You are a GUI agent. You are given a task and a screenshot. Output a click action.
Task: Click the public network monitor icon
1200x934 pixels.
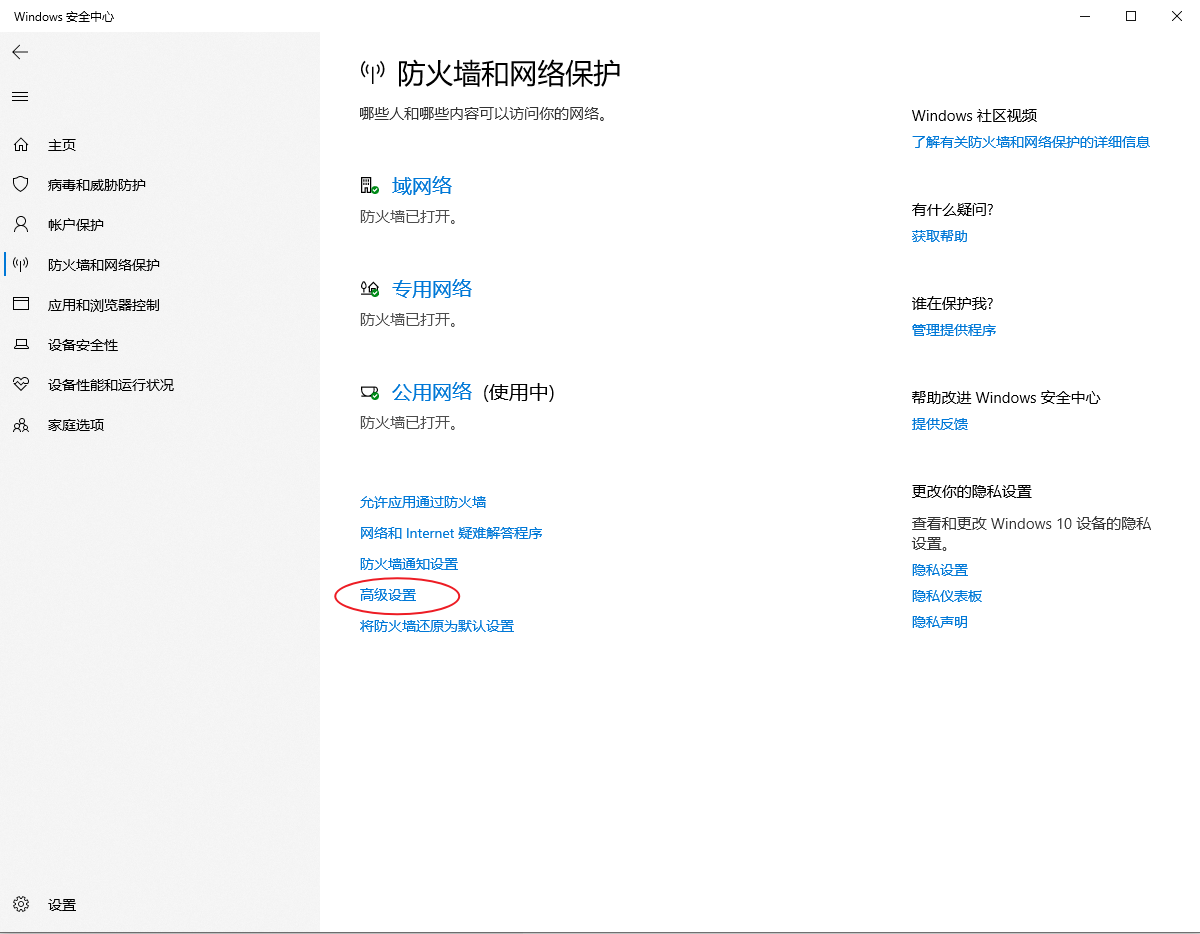[x=370, y=392]
